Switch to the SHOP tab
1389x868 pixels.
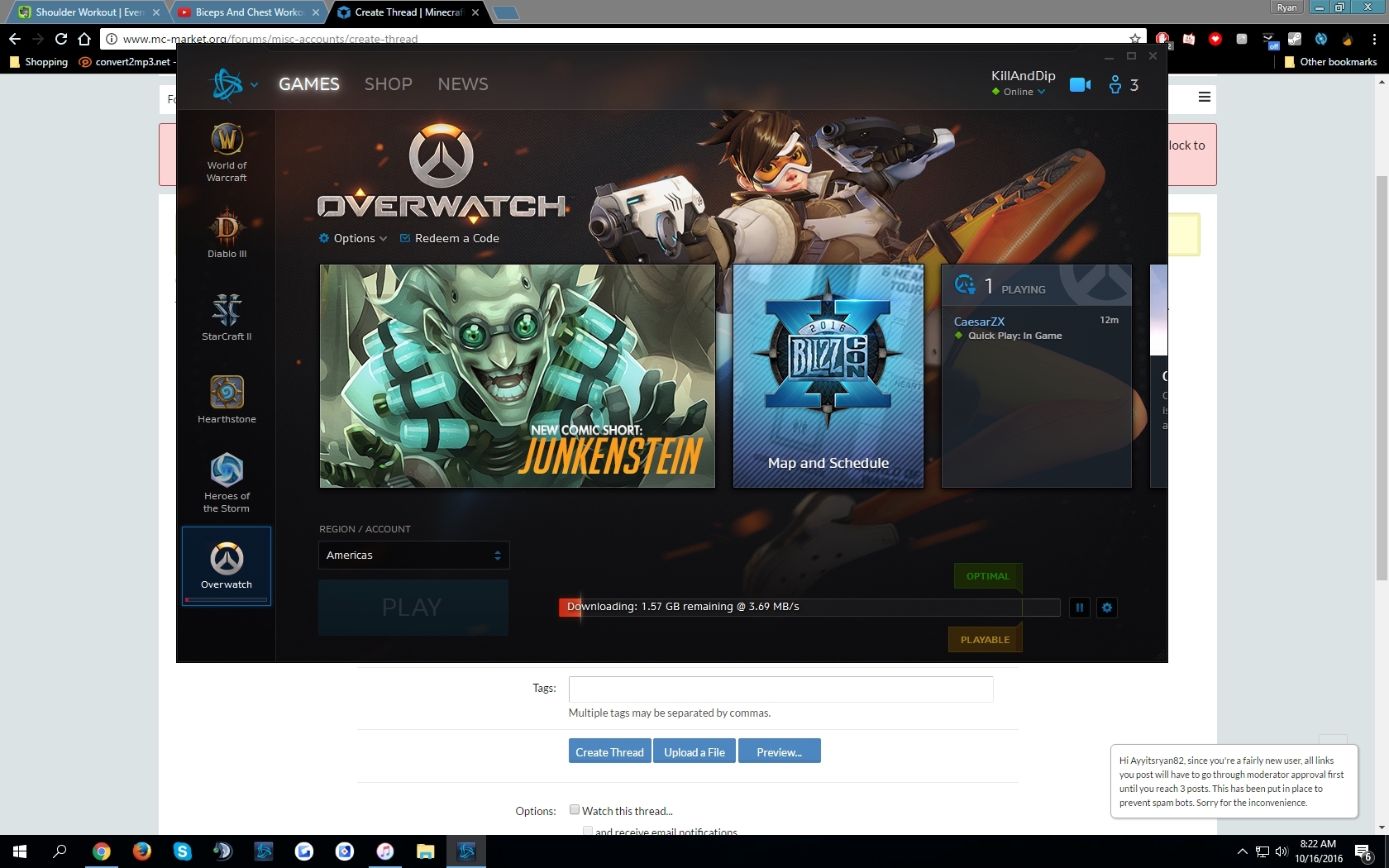point(389,84)
